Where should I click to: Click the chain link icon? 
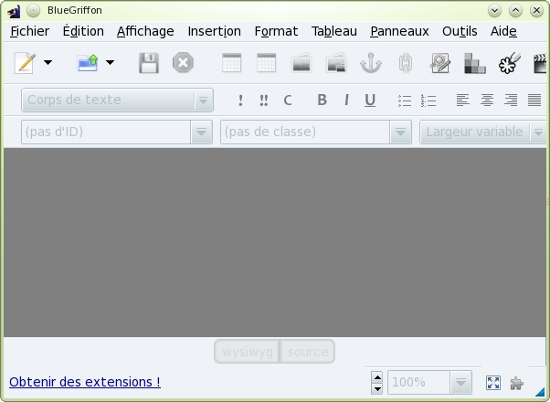pyautogui.click(x=405, y=63)
